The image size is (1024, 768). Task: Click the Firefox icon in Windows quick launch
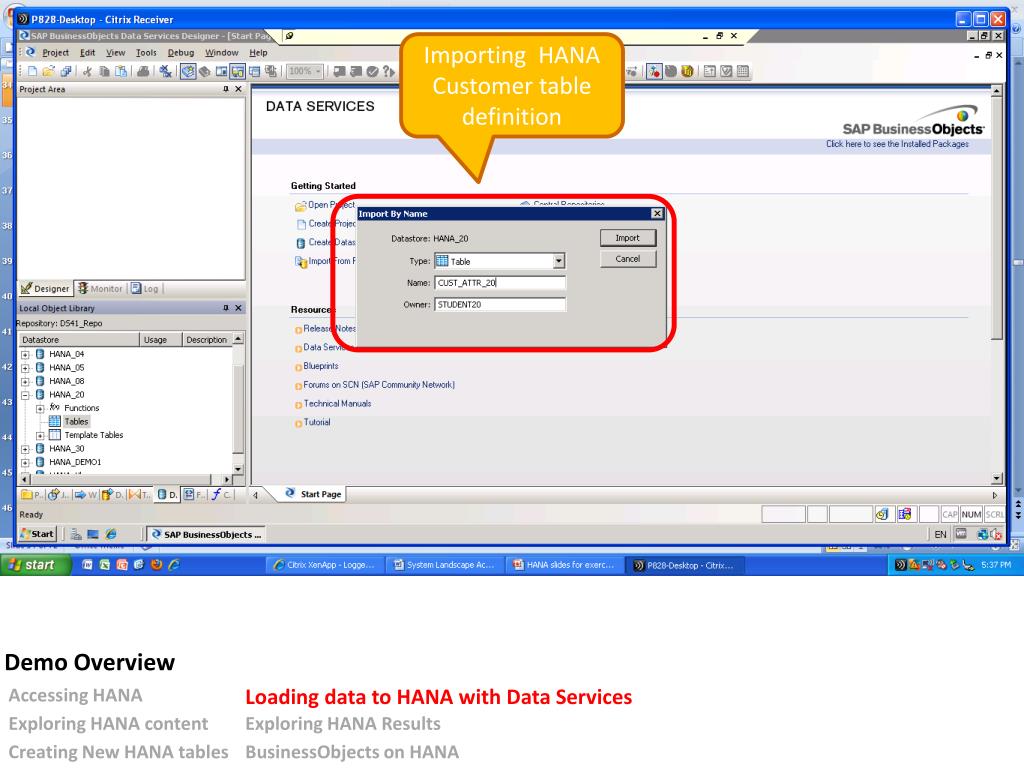pos(156,565)
